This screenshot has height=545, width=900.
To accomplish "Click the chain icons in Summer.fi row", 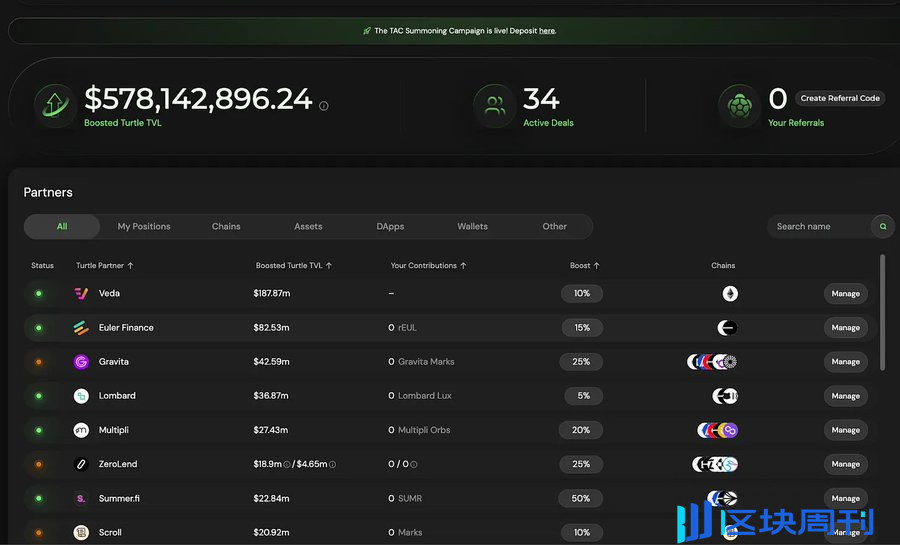I will tap(723, 498).
